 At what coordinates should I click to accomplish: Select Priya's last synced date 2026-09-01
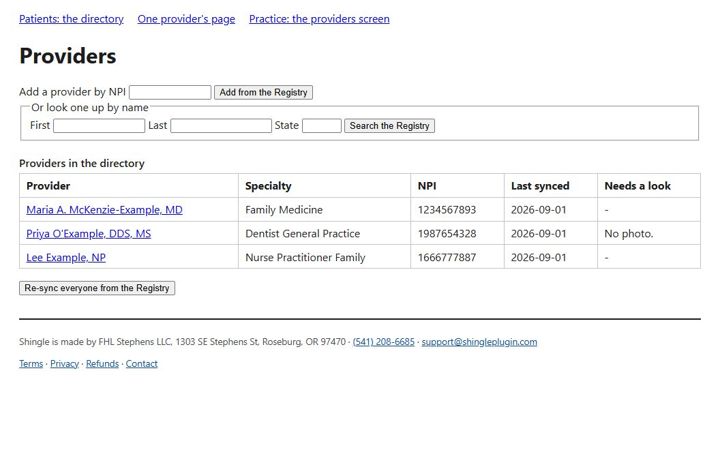[x=539, y=234]
